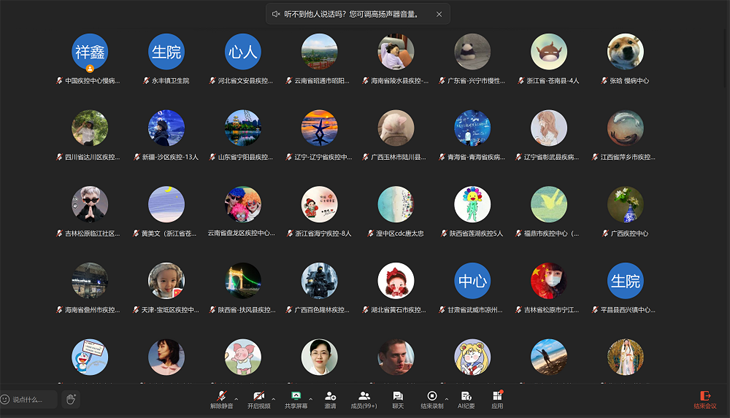Open the invite (邀请) dialog
Viewport: 730px width, 418px height.
pyautogui.click(x=330, y=398)
